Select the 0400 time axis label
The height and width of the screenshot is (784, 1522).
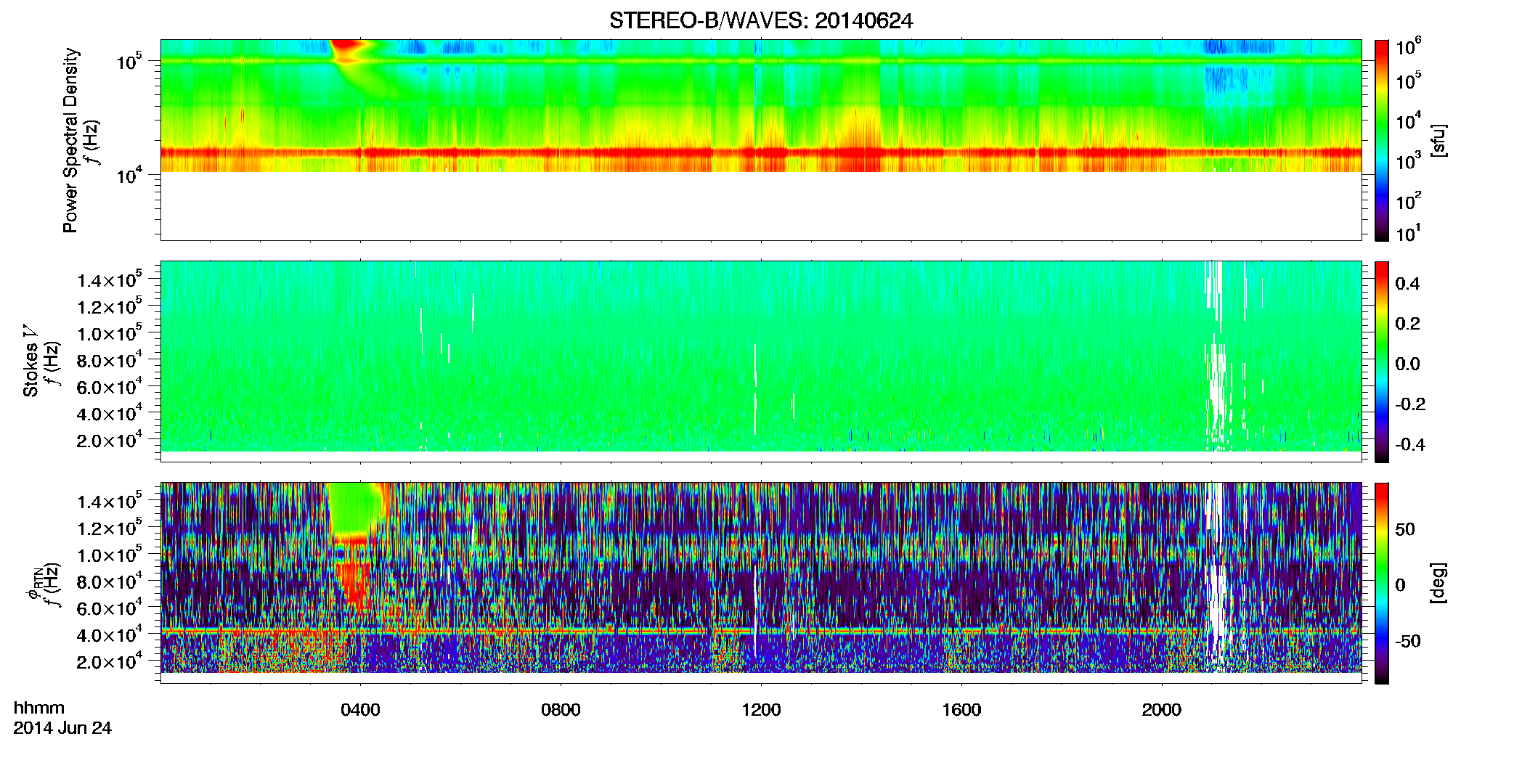point(360,710)
